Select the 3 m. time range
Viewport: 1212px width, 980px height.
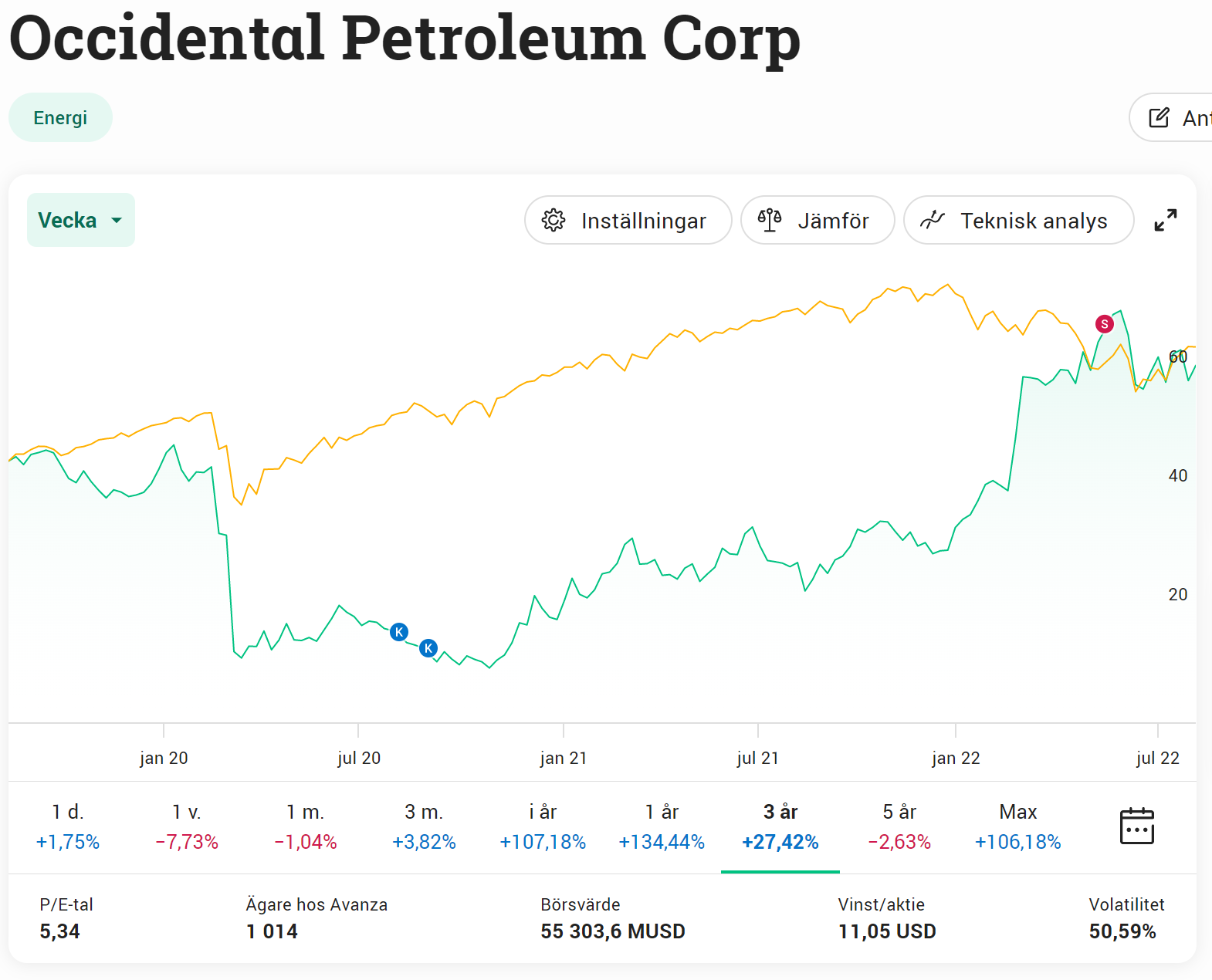(x=424, y=826)
